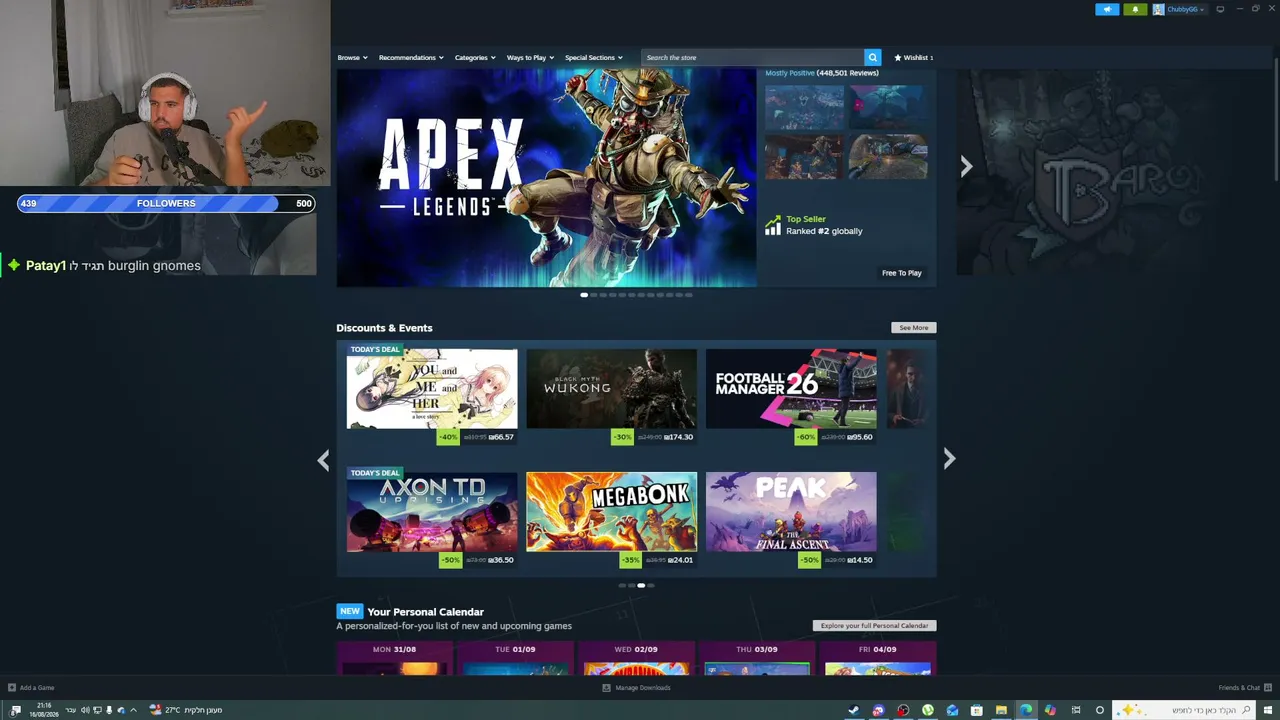Show next featured game in main carousel
This screenshot has height=720, width=1280.
pos(966,167)
